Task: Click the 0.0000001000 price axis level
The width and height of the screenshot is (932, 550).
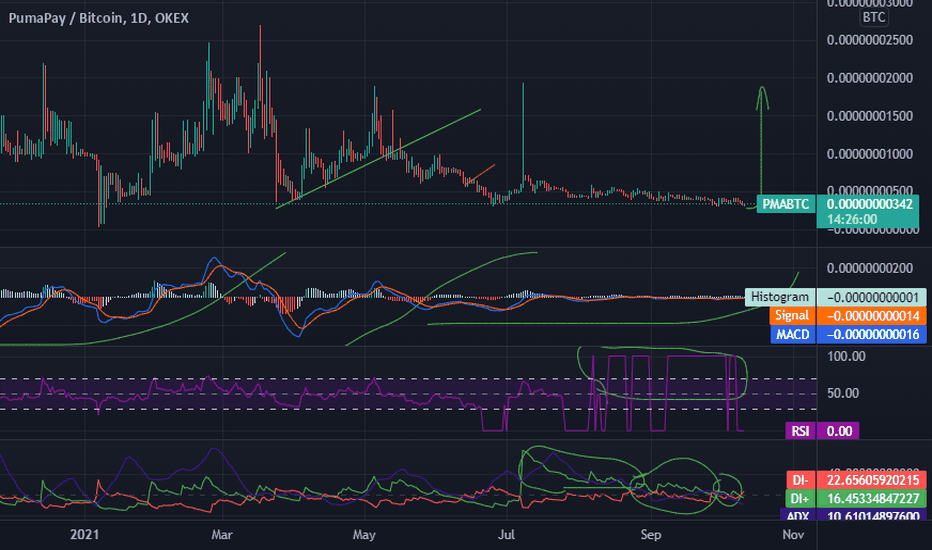Action: pyautogui.click(x=870, y=154)
